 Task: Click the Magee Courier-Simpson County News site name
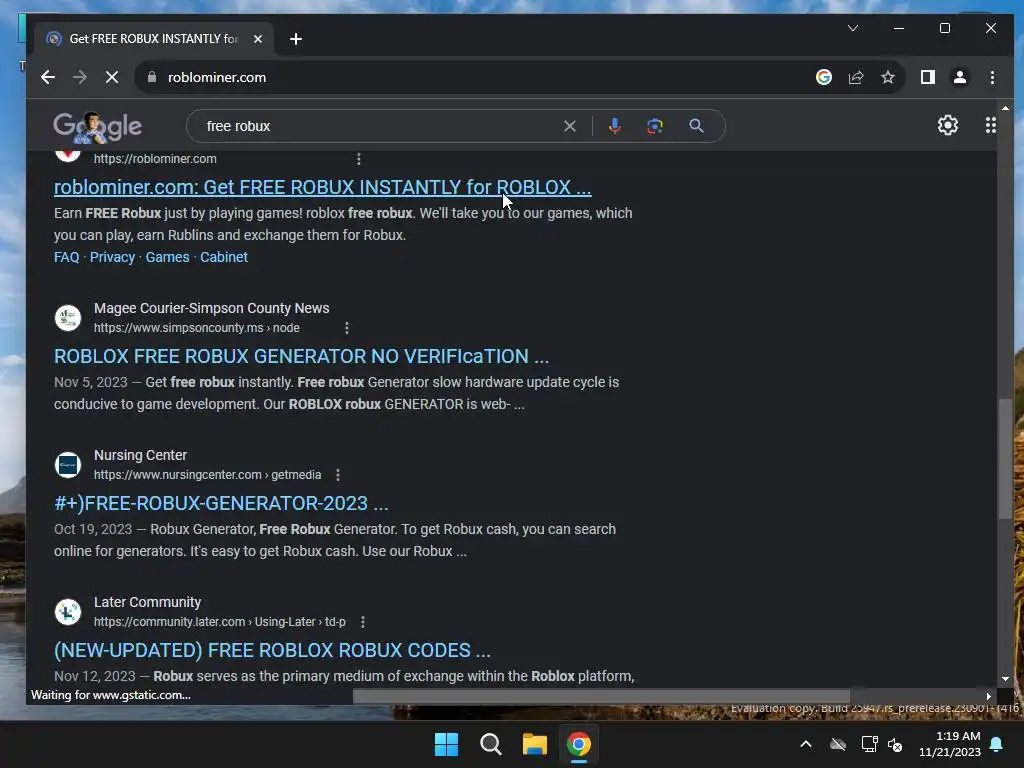pyautogui.click(x=212, y=308)
